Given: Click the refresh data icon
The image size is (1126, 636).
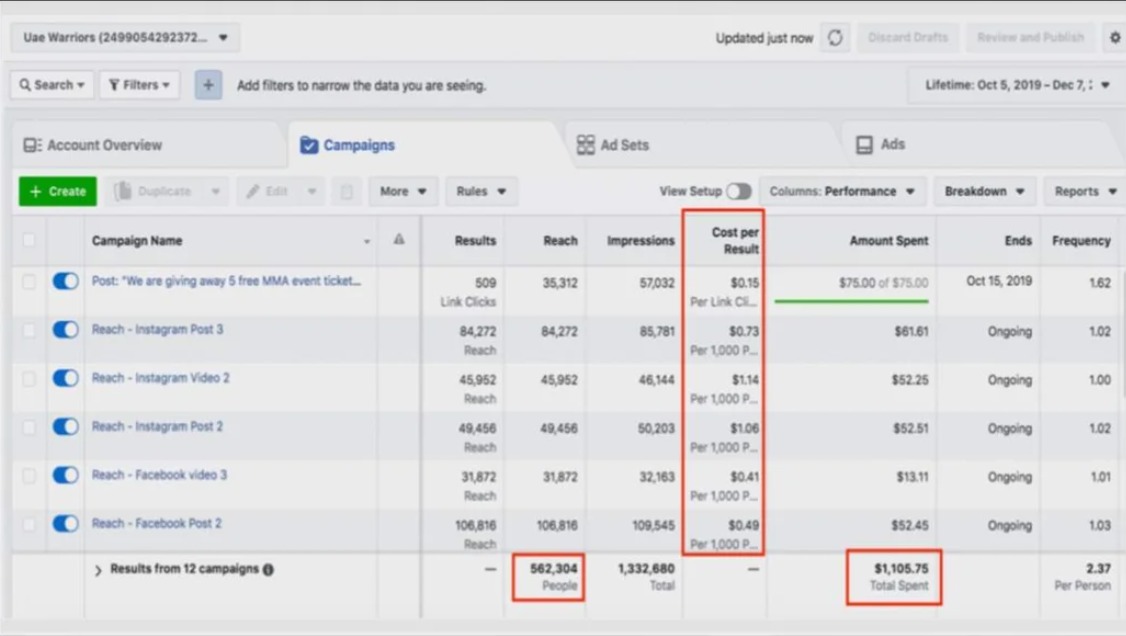Looking at the screenshot, I should [835, 38].
